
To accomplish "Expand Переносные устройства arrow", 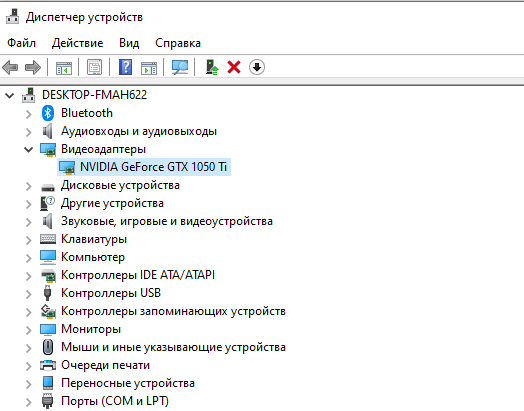I will click(x=29, y=385).
